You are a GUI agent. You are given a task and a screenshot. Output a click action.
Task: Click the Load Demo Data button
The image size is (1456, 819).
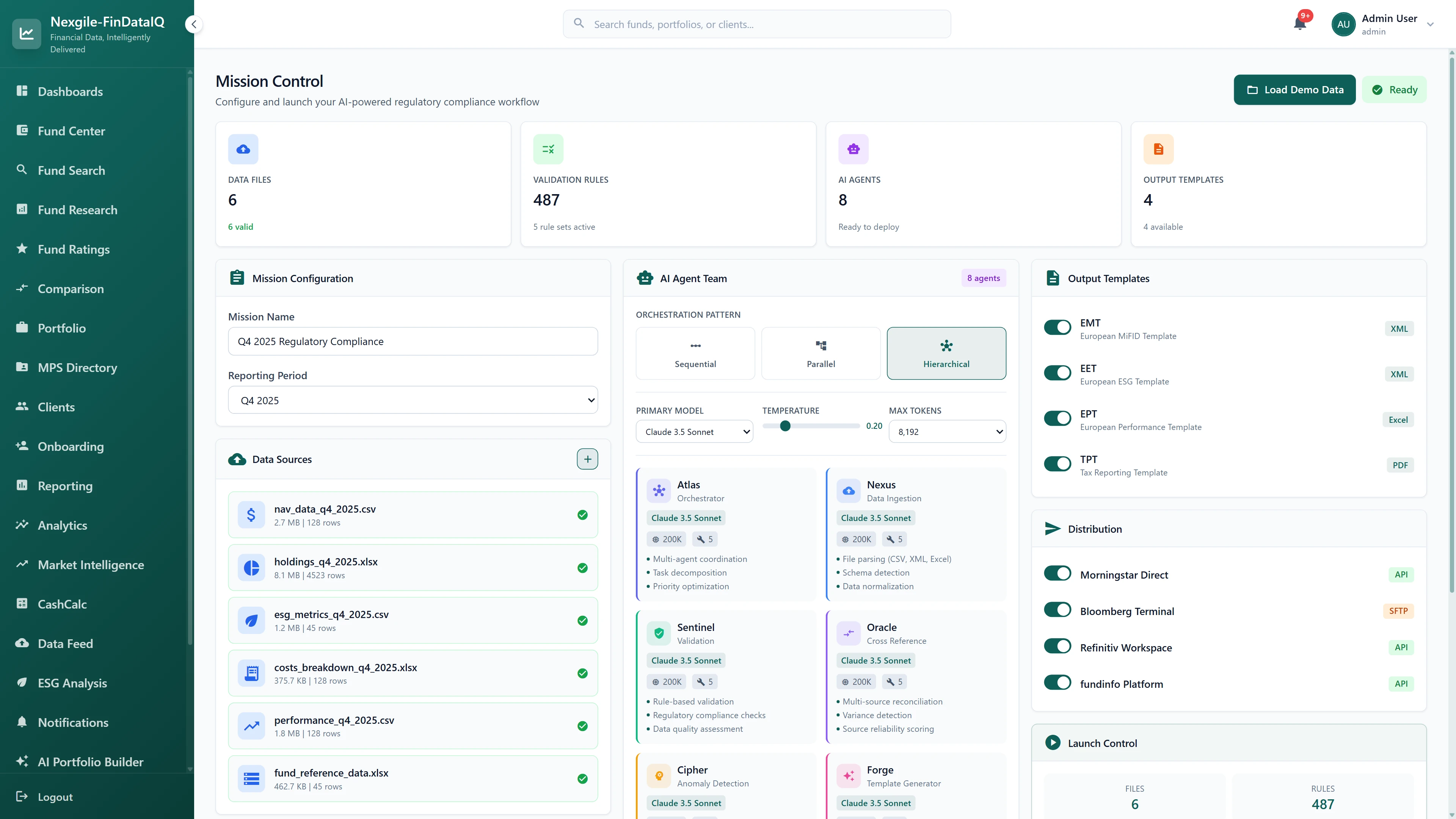point(1294,90)
